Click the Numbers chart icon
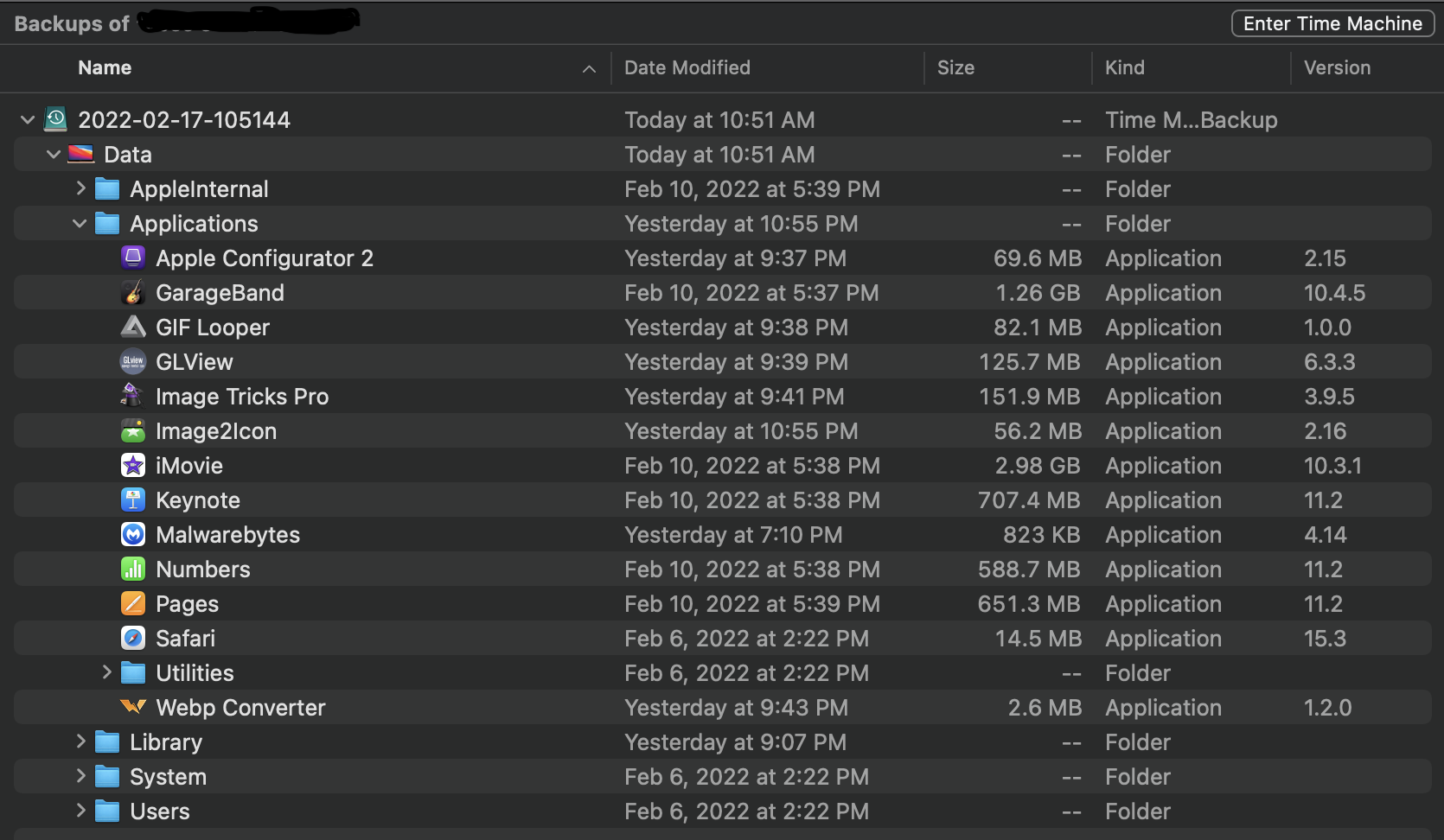The width and height of the screenshot is (1444, 840). [133, 570]
